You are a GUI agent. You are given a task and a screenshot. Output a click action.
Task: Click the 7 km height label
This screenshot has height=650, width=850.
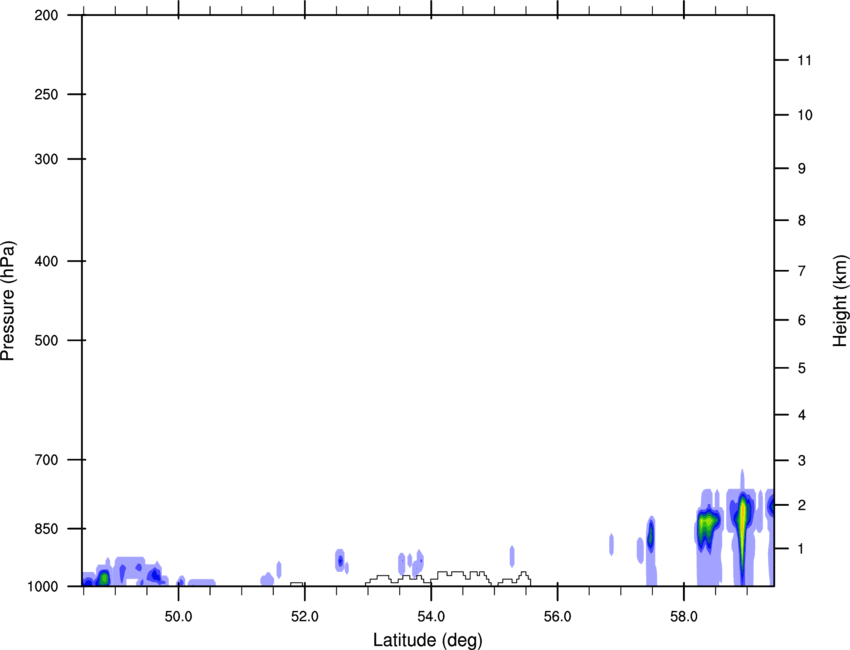802,271
